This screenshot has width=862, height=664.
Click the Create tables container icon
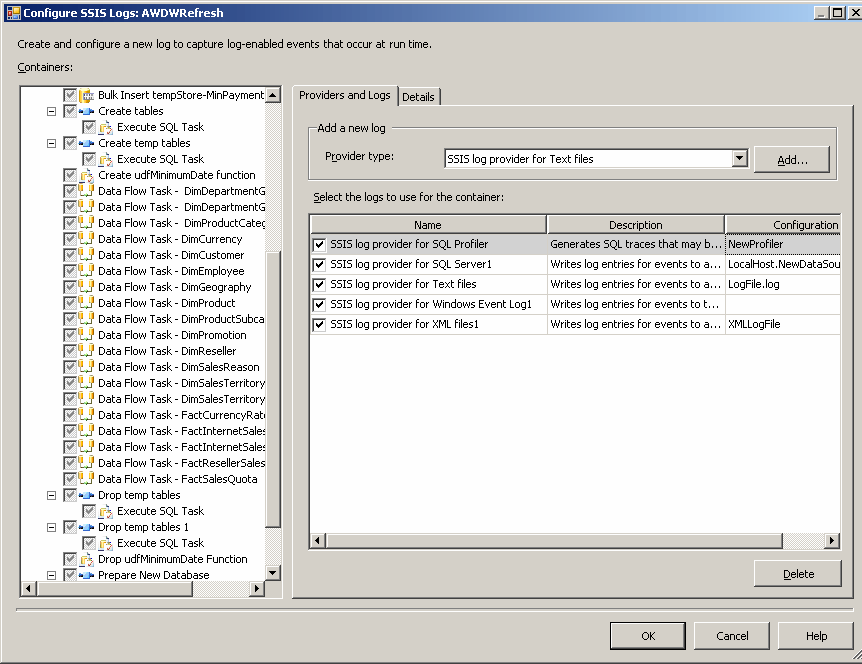[x=86, y=111]
